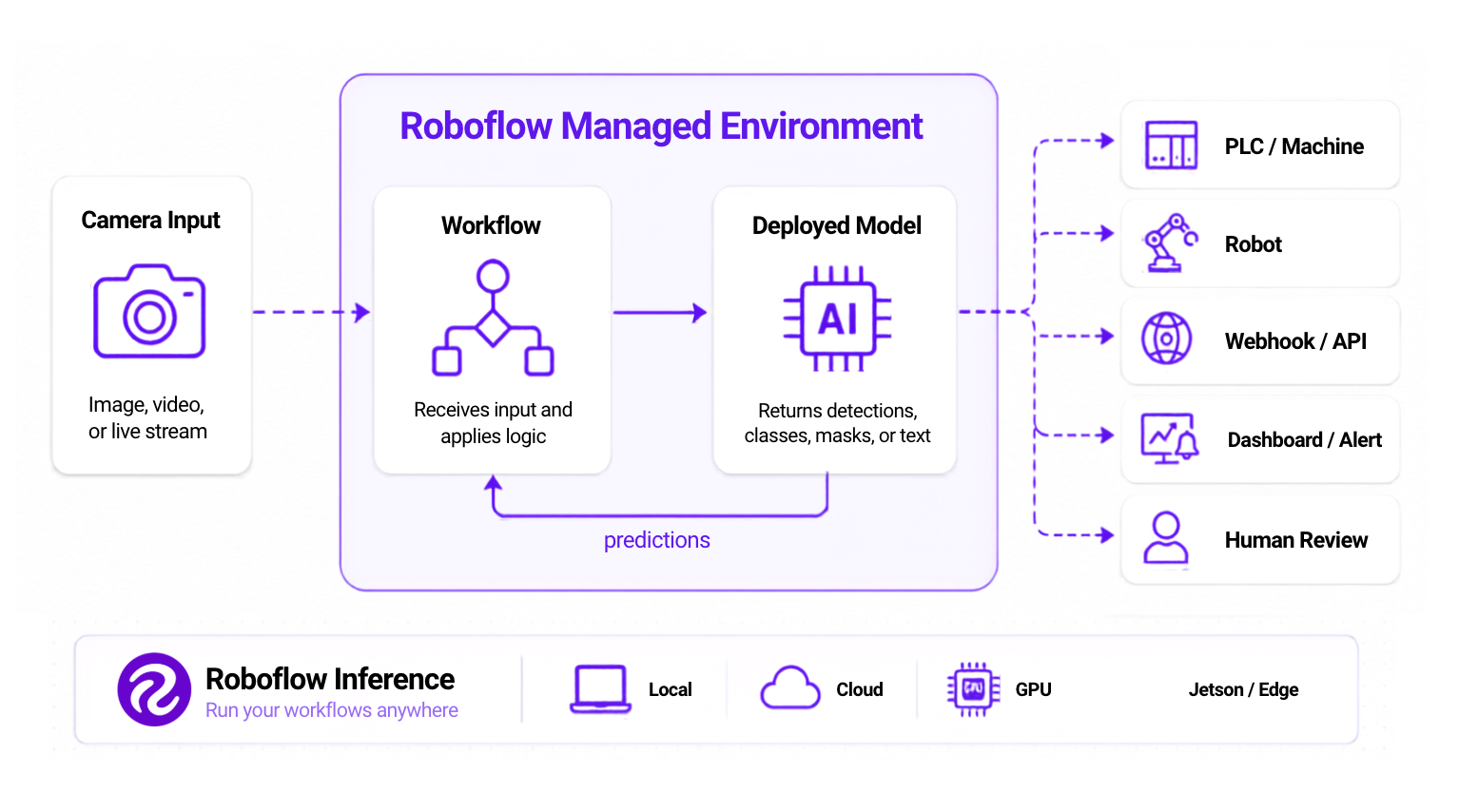Screen dimensions: 1459x812
Task: Click 'Receives input and applies logic' text
Action: click(x=493, y=423)
